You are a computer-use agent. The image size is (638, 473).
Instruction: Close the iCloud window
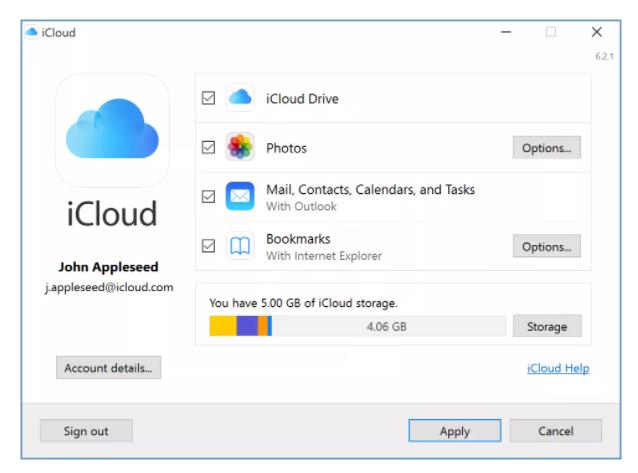(596, 32)
